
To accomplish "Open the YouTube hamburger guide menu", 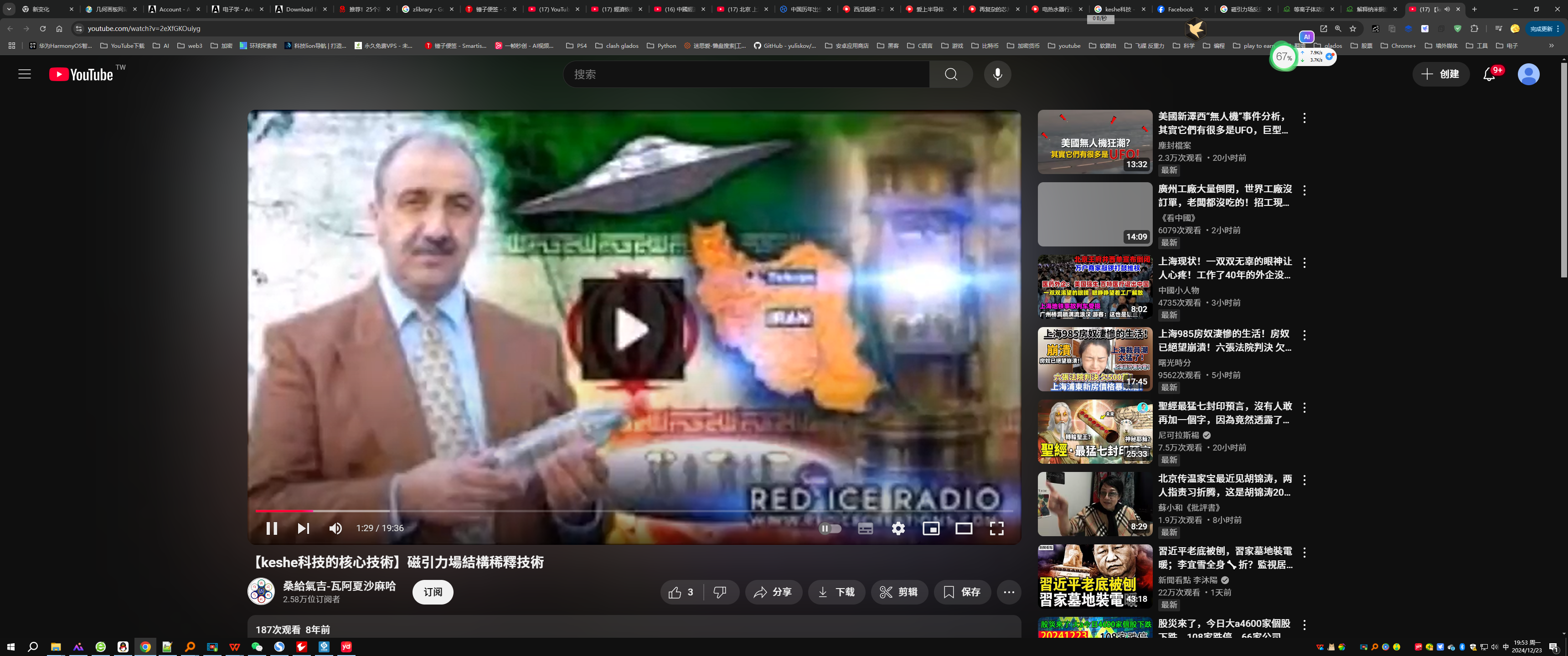I will point(24,74).
